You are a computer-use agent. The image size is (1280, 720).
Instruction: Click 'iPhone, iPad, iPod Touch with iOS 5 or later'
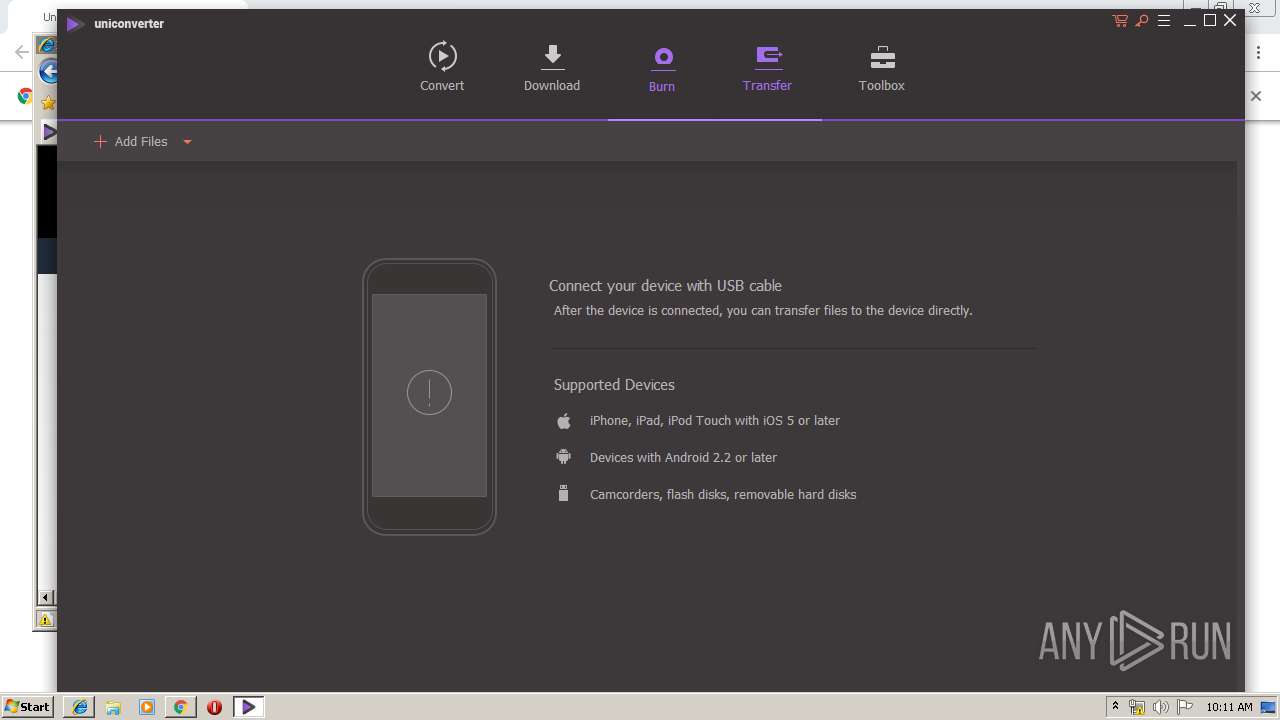[715, 421]
